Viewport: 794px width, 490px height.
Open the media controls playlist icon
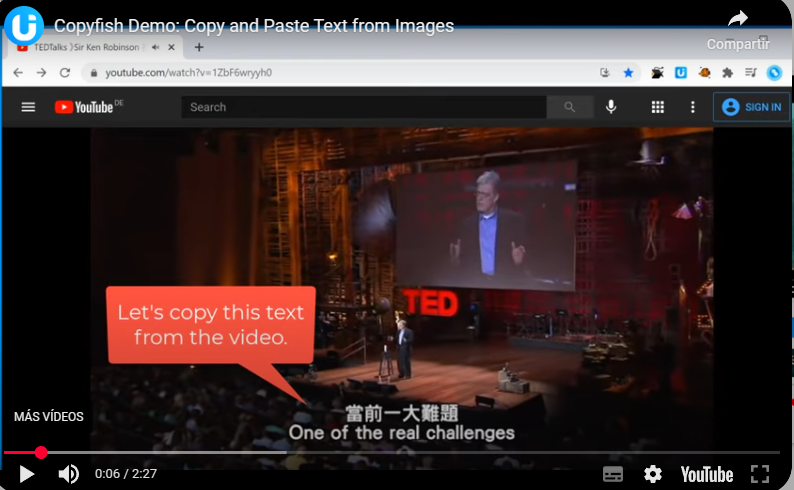pos(751,73)
